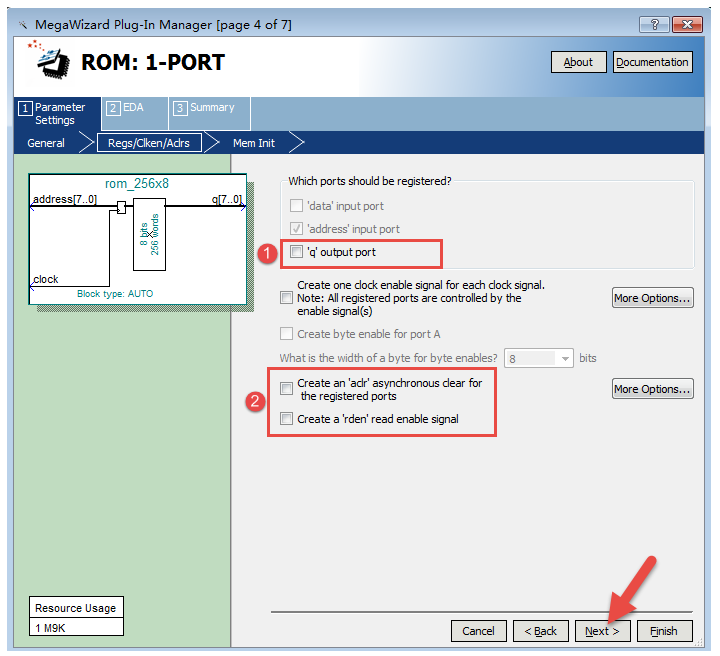Enable one clock enable signal checkbox
This screenshot has width=720, height=656.
(x=288, y=298)
